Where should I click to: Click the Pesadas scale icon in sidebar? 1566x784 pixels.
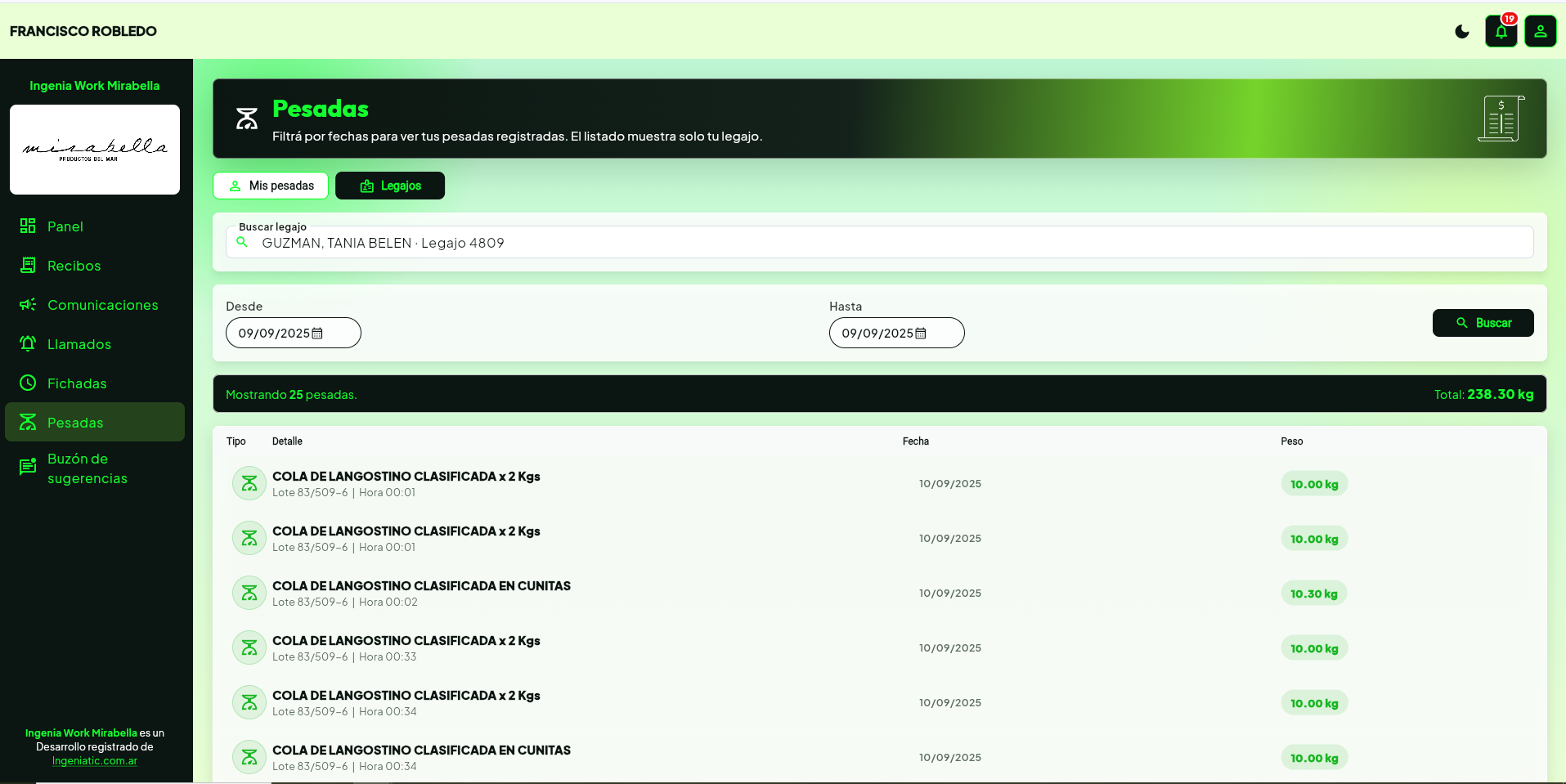click(x=28, y=422)
